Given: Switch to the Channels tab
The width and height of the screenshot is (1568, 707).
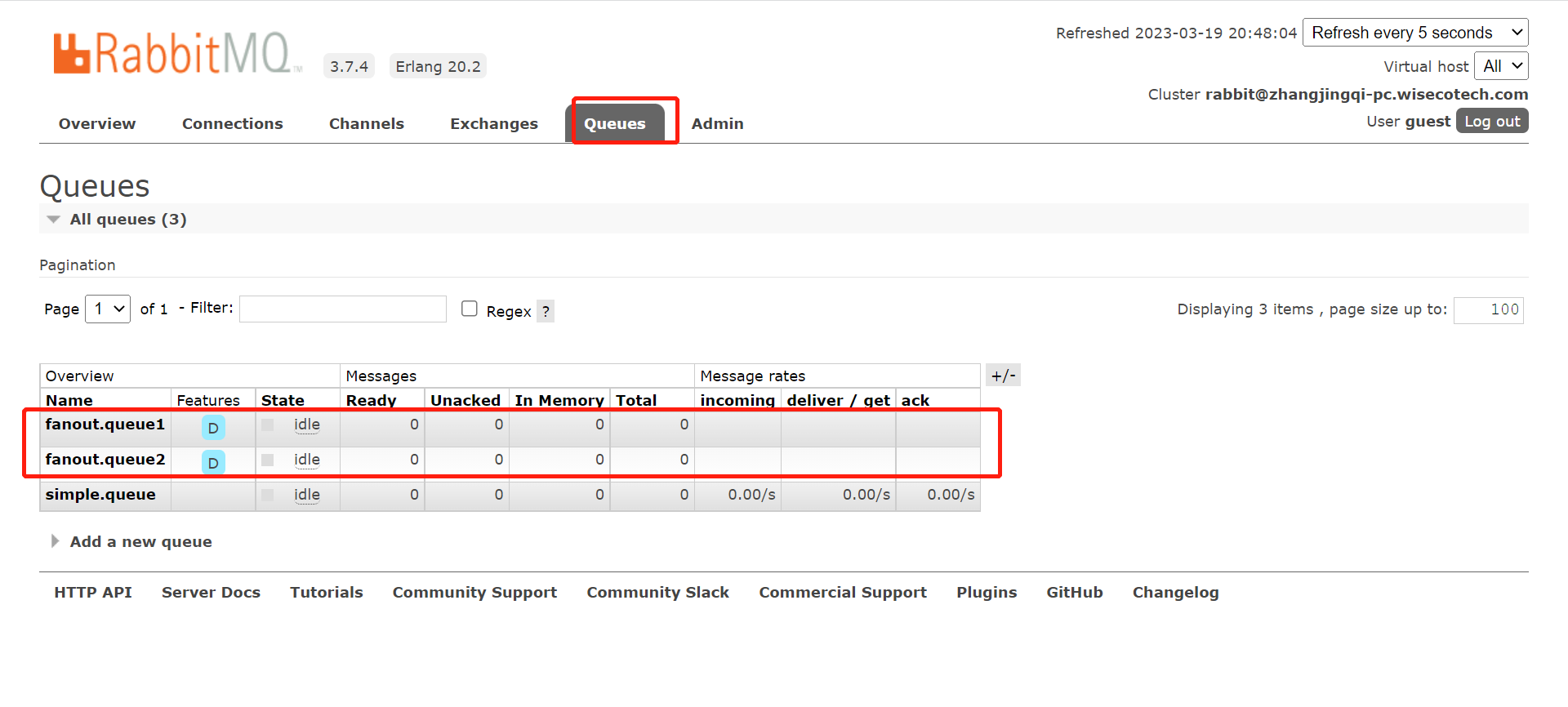Looking at the screenshot, I should click(x=367, y=123).
